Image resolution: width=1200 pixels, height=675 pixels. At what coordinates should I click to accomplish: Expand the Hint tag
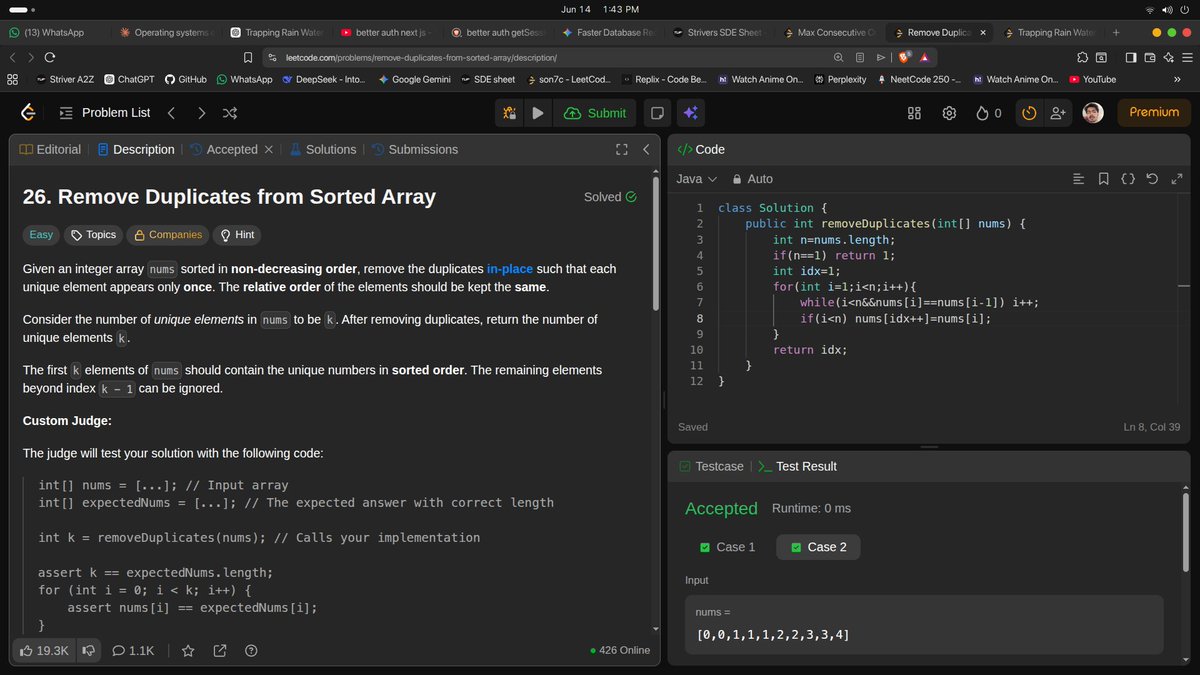point(237,235)
